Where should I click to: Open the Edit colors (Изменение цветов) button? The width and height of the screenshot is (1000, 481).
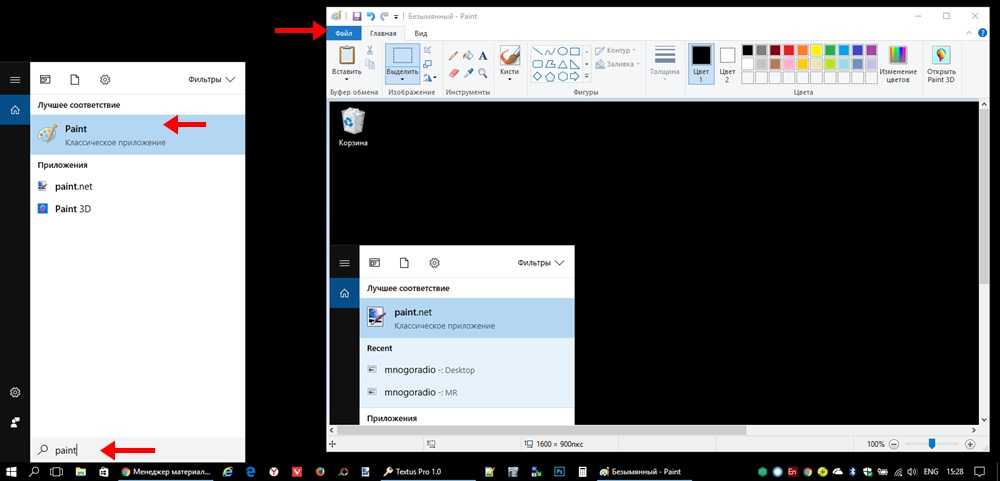pos(898,64)
